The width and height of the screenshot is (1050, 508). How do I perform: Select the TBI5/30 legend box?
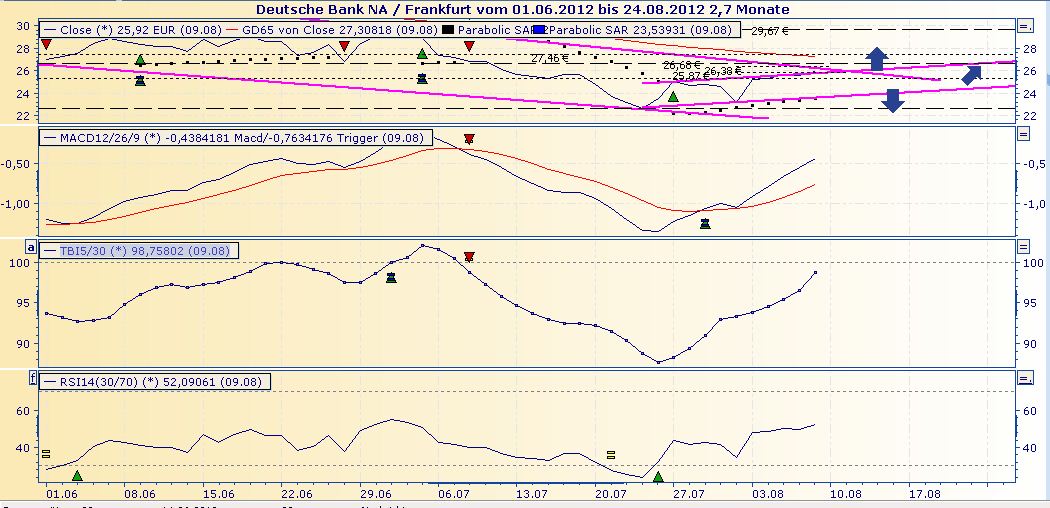[139, 250]
